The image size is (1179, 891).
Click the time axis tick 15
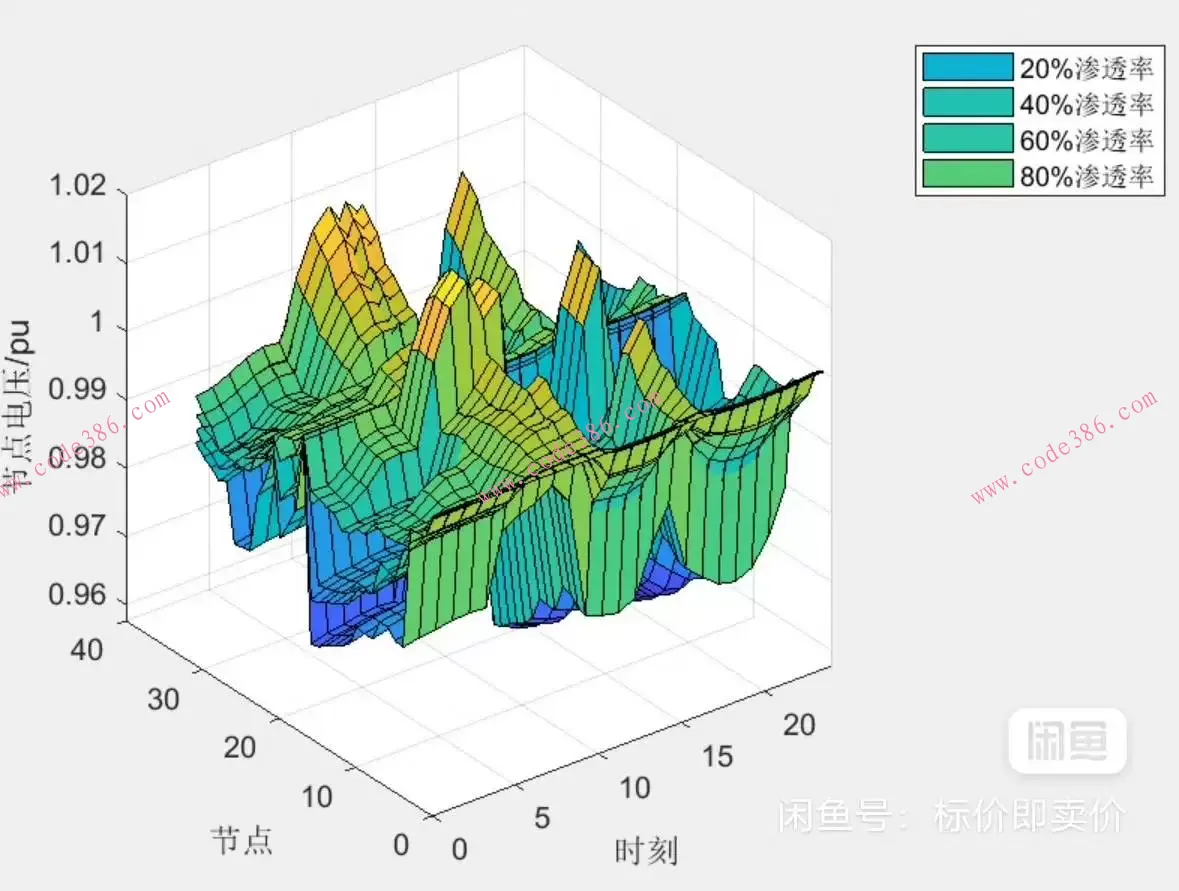[717, 756]
